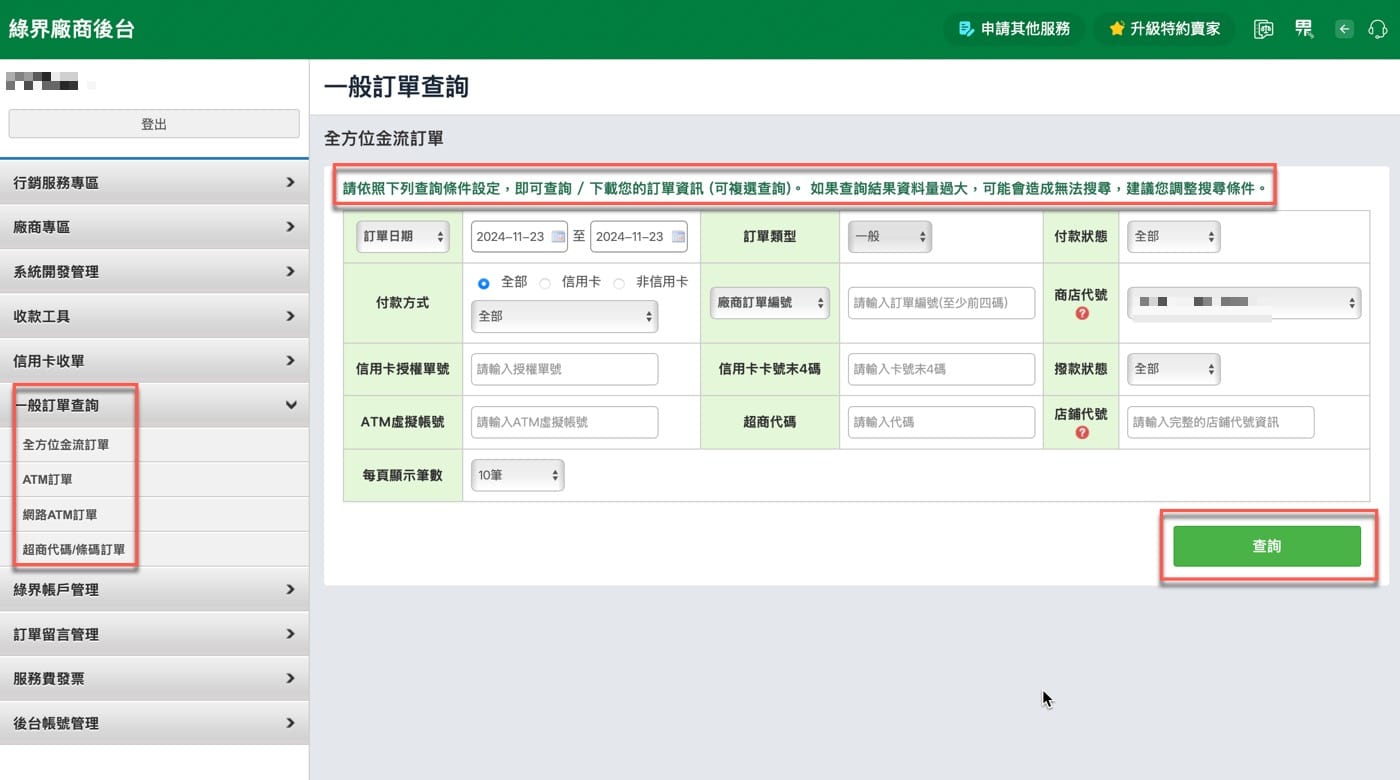Open the 訂單日期 type dropdown
Image resolution: width=1400 pixels, height=780 pixels.
click(403, 237)
